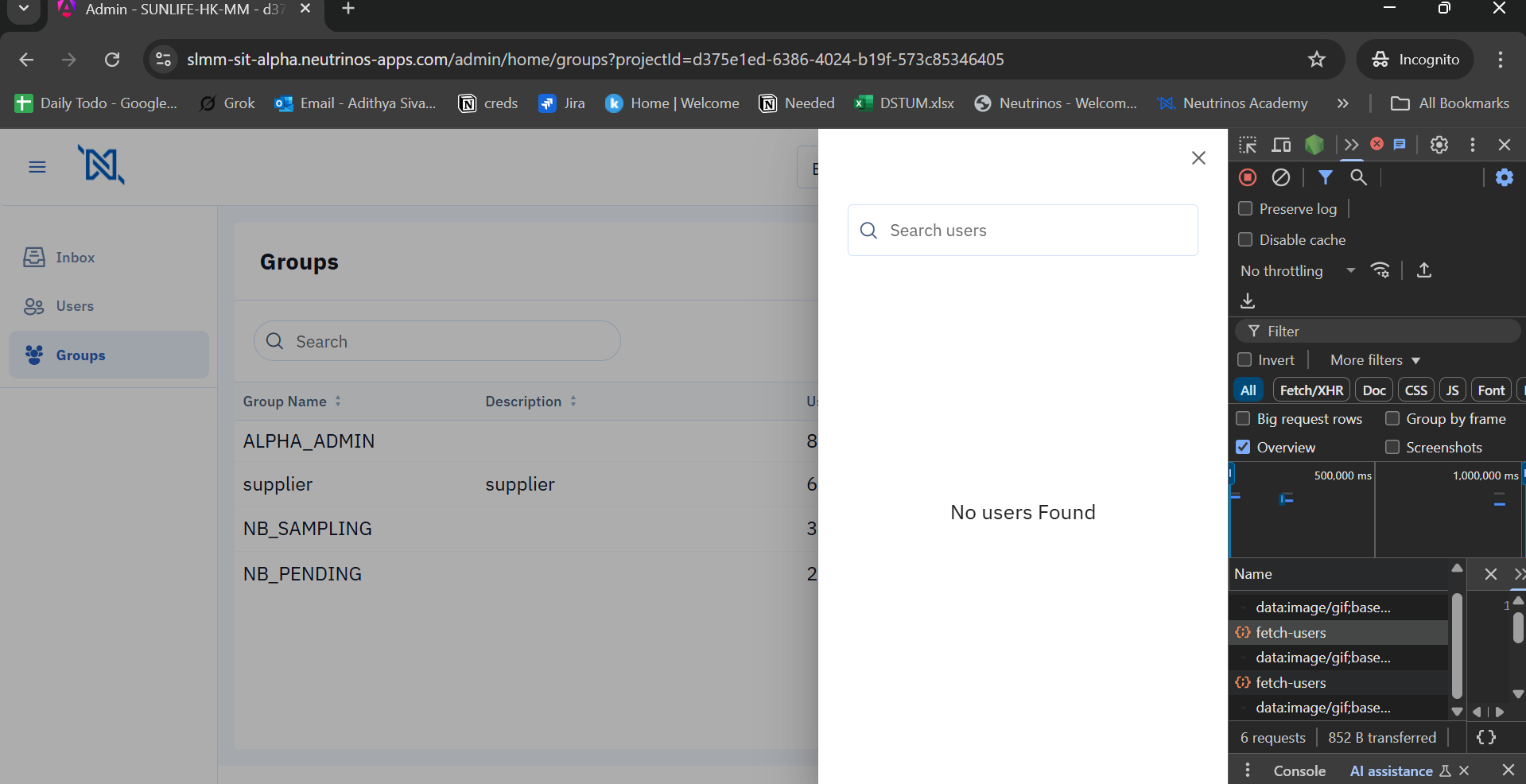Select the Fetch/XHR filter tab
Screen dimensions: 1526x784
click(1311, 390)
